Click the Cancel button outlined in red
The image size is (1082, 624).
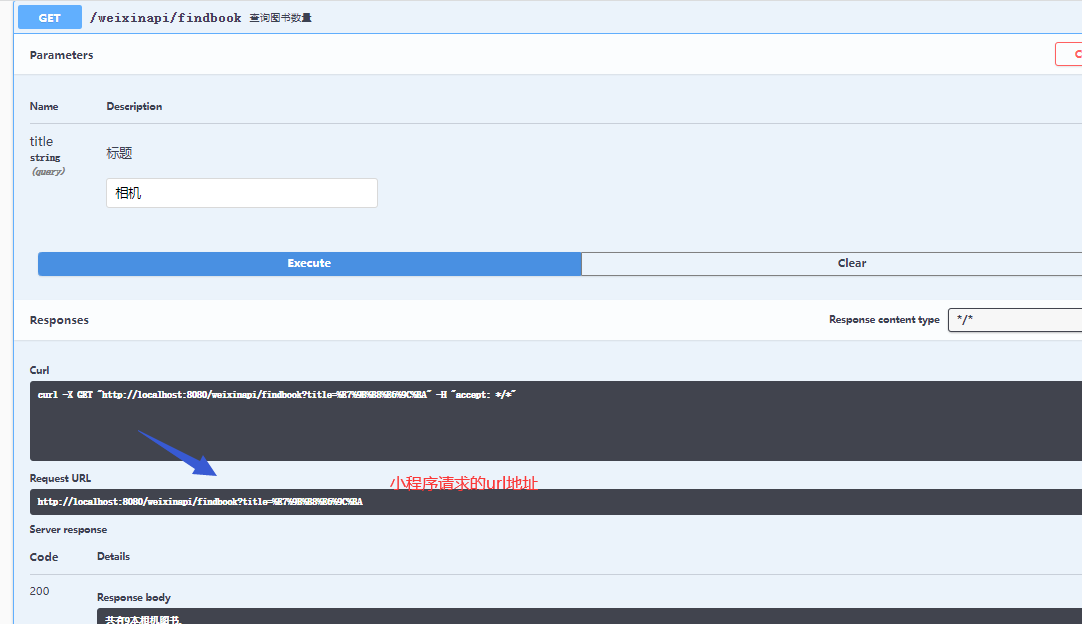click(x=1069, y=54)
